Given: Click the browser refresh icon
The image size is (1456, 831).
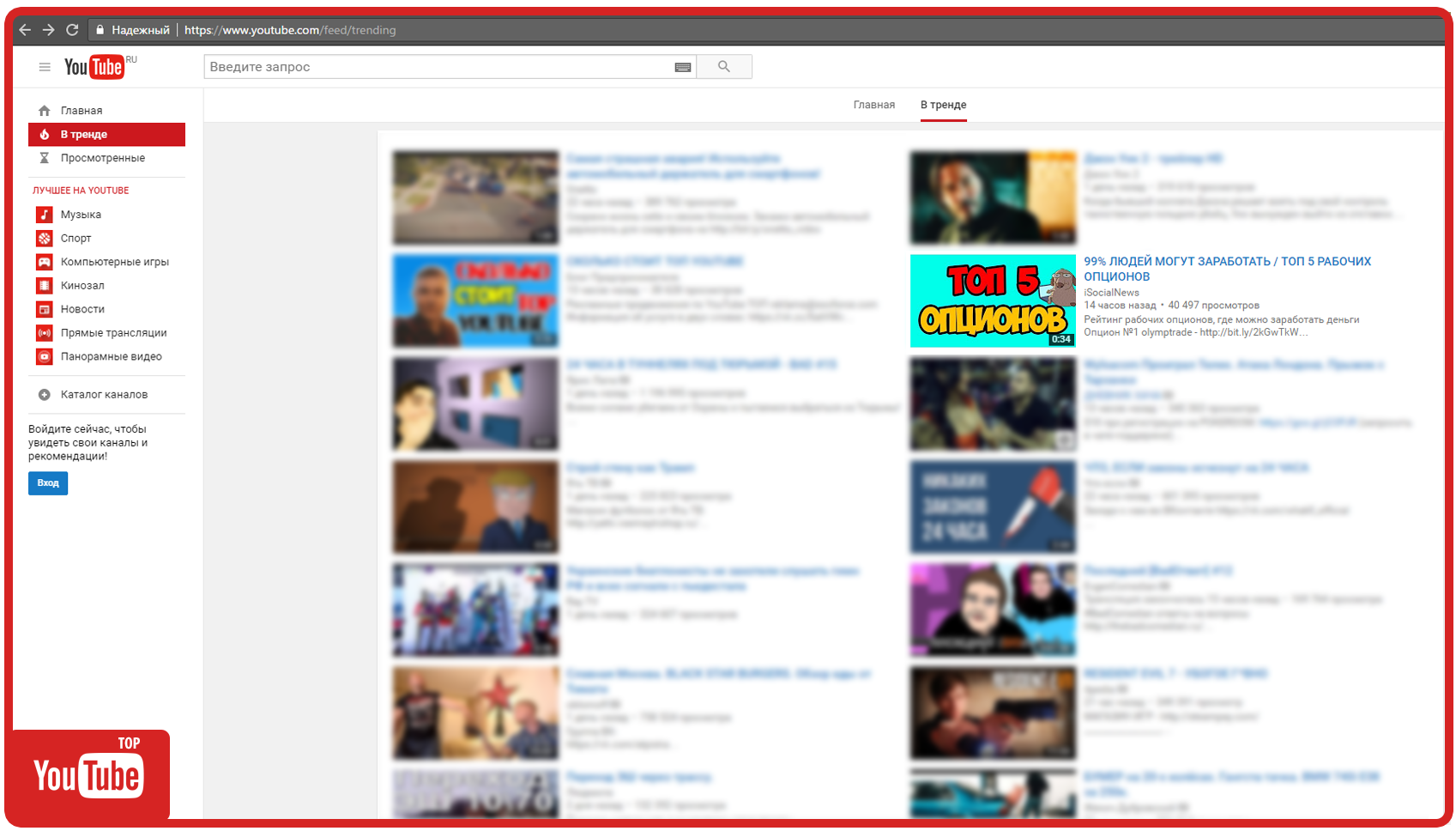Looking at the screenshot, I should [x=72, y=28].
